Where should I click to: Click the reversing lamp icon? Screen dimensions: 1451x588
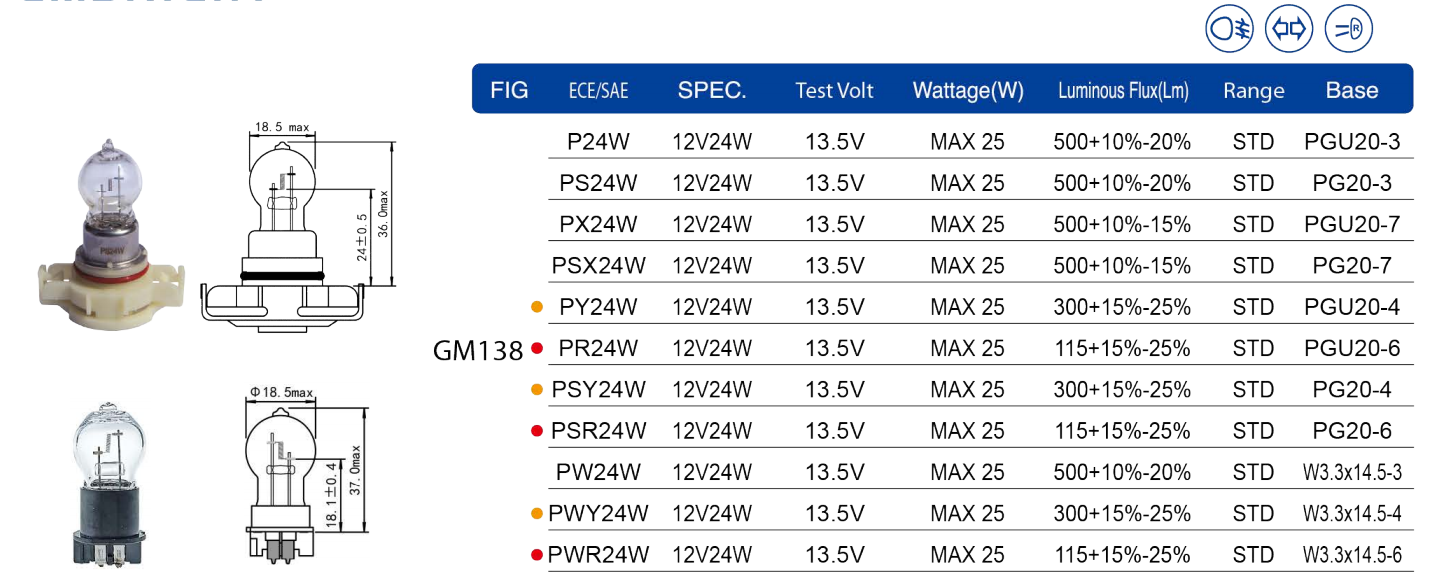tap(1348, 29)
